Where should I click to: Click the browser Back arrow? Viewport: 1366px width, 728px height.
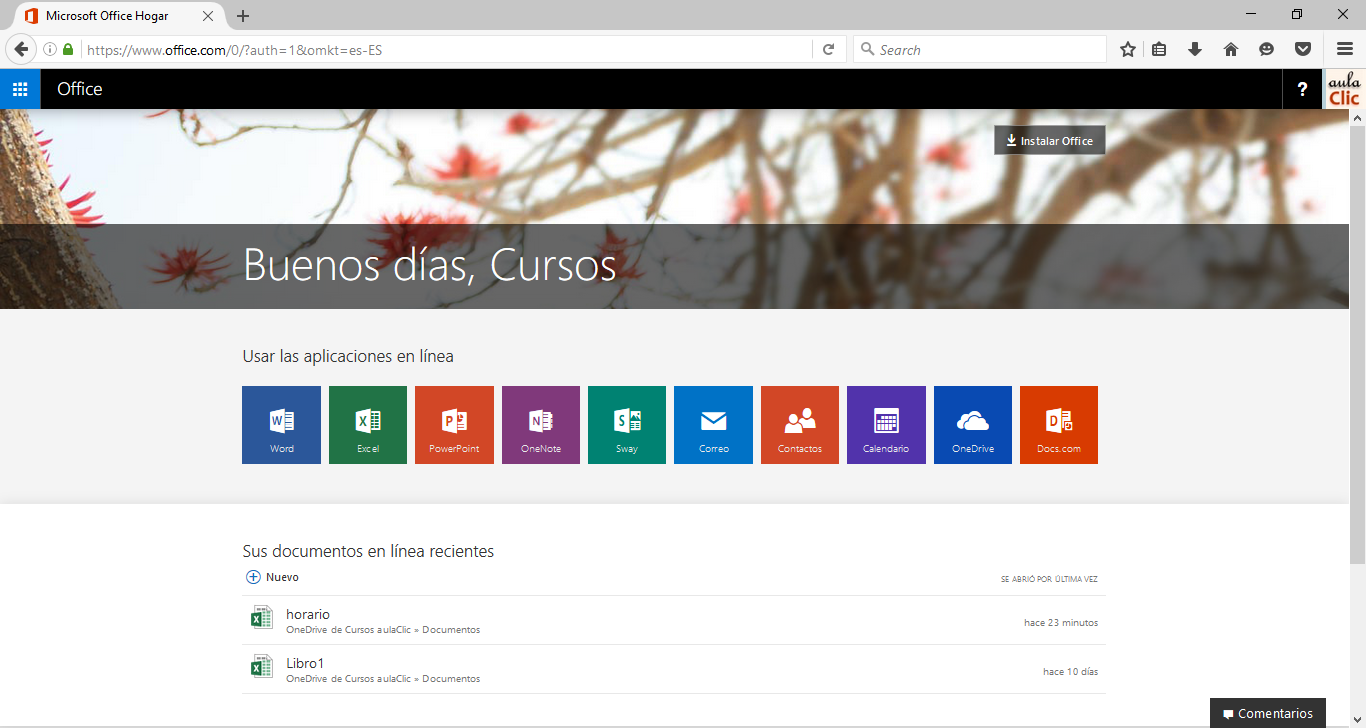[20, 49]
